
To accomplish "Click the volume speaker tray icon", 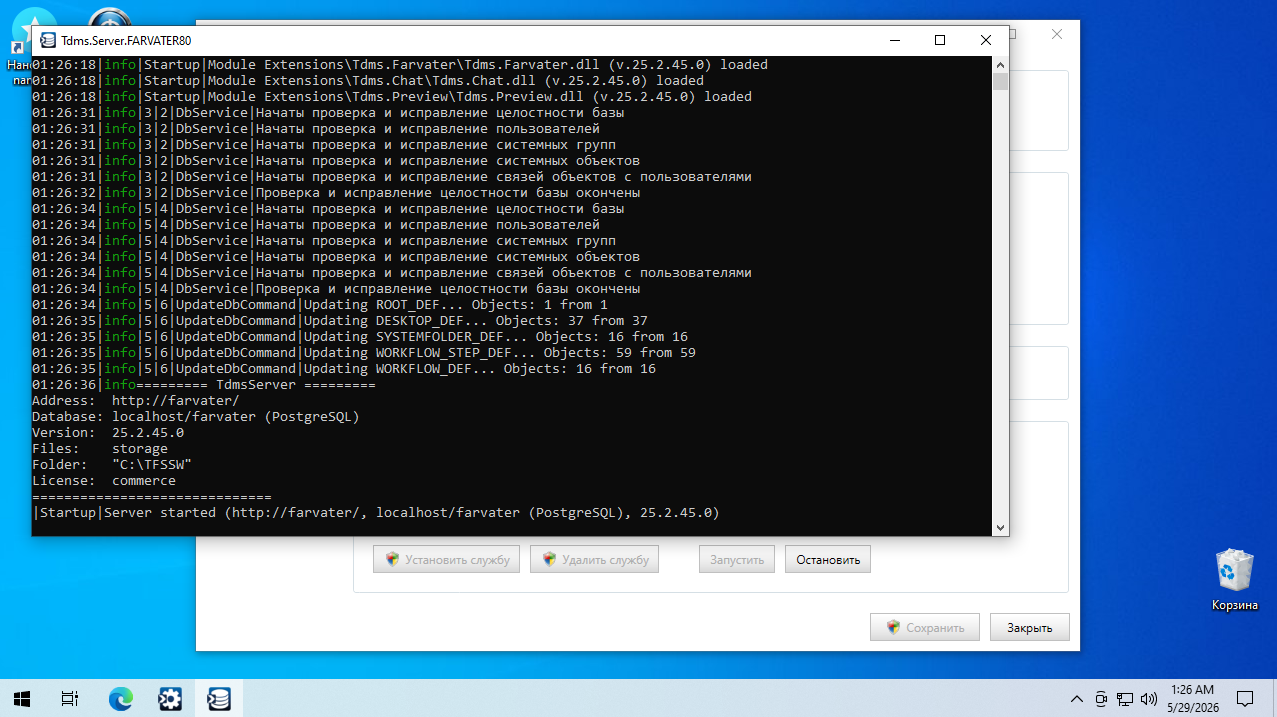I will click(x=1148, y=698).
